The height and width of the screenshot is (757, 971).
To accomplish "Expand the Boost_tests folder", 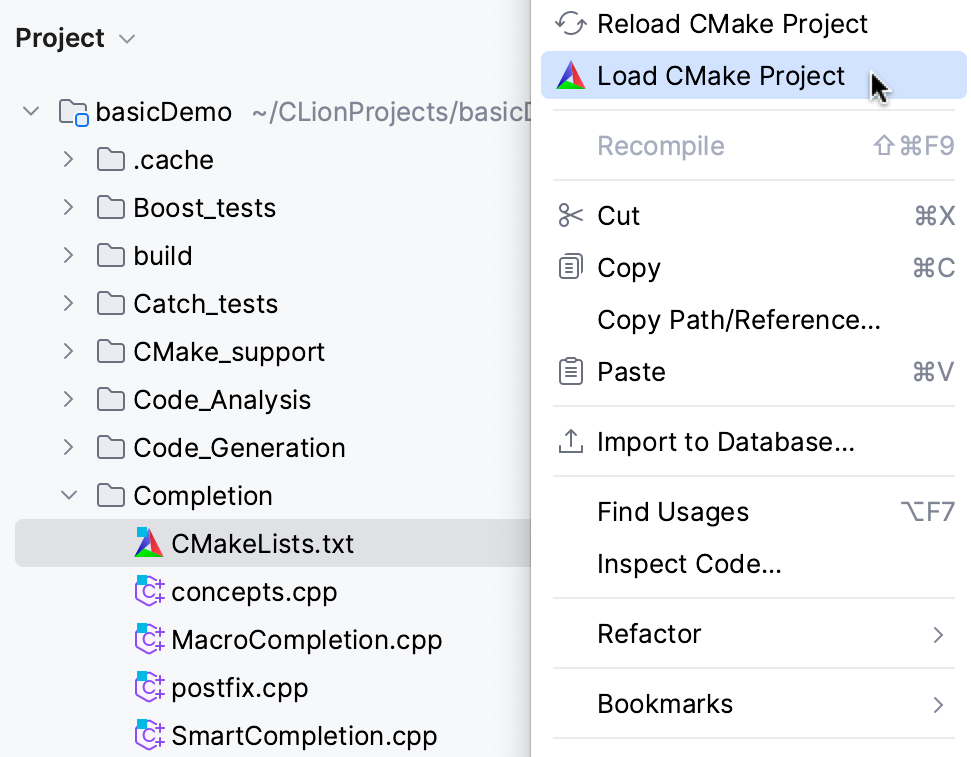I will click(68, 208).
